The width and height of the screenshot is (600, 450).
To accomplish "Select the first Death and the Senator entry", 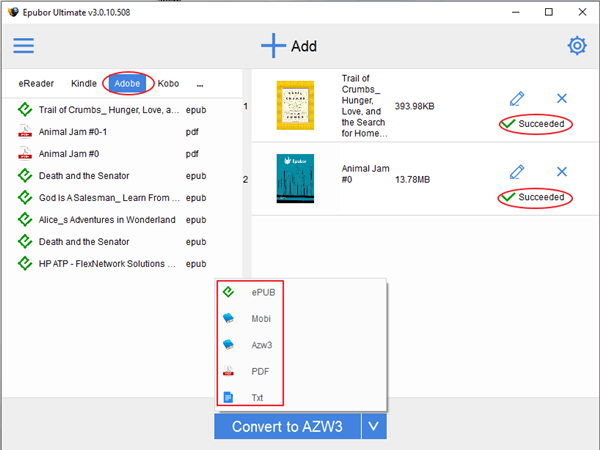I will coord(84,176).
